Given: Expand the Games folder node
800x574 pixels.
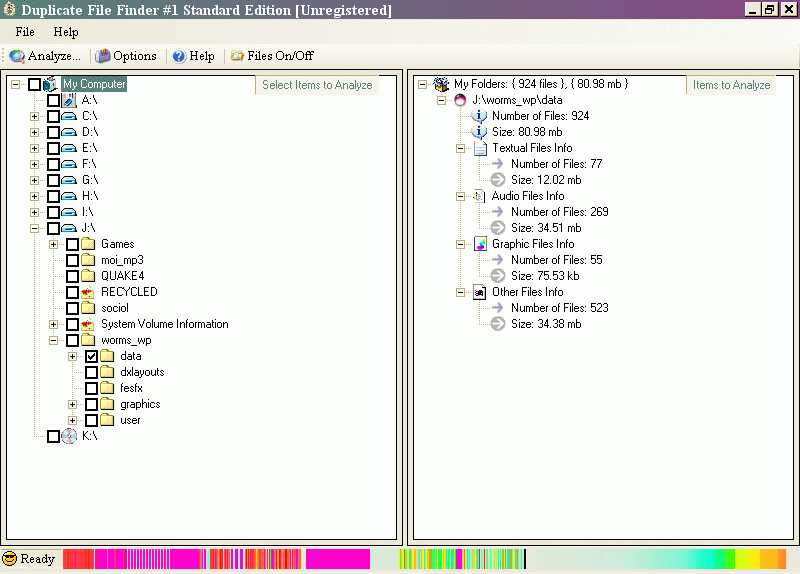Looking at the screenshot, I should 54,244.
